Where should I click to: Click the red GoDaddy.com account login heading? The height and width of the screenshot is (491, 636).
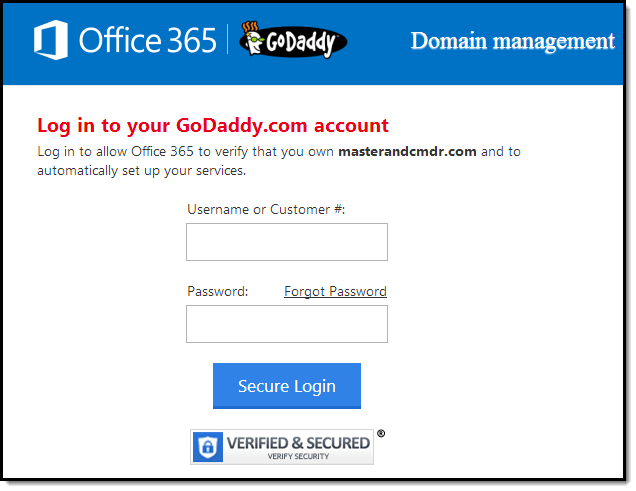click(x=213, y=126)
